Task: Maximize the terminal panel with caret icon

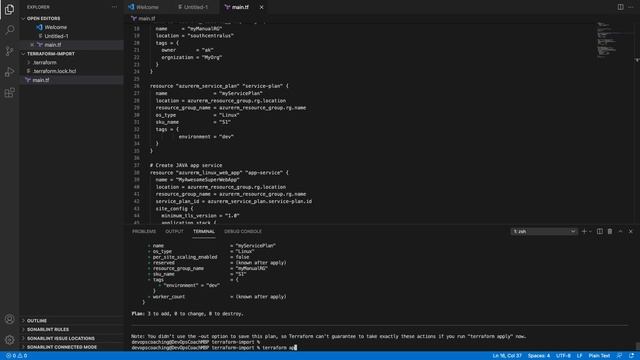Action: click(620, 231)
